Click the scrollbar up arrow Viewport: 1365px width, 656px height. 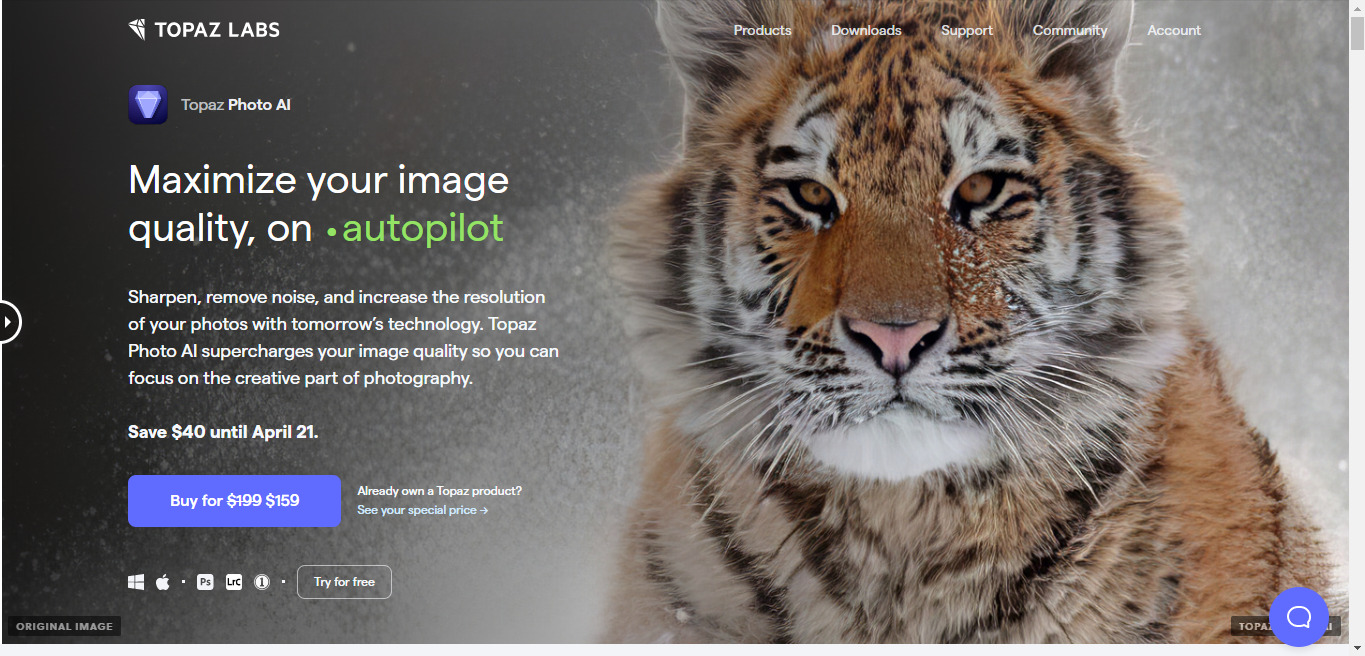1357,8
